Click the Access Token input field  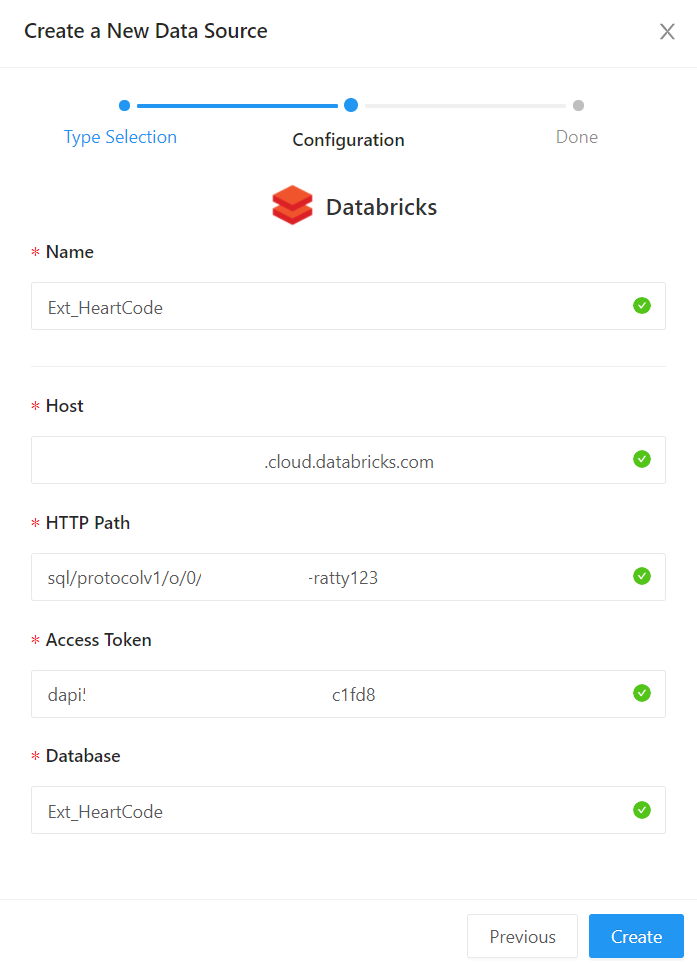330,694
